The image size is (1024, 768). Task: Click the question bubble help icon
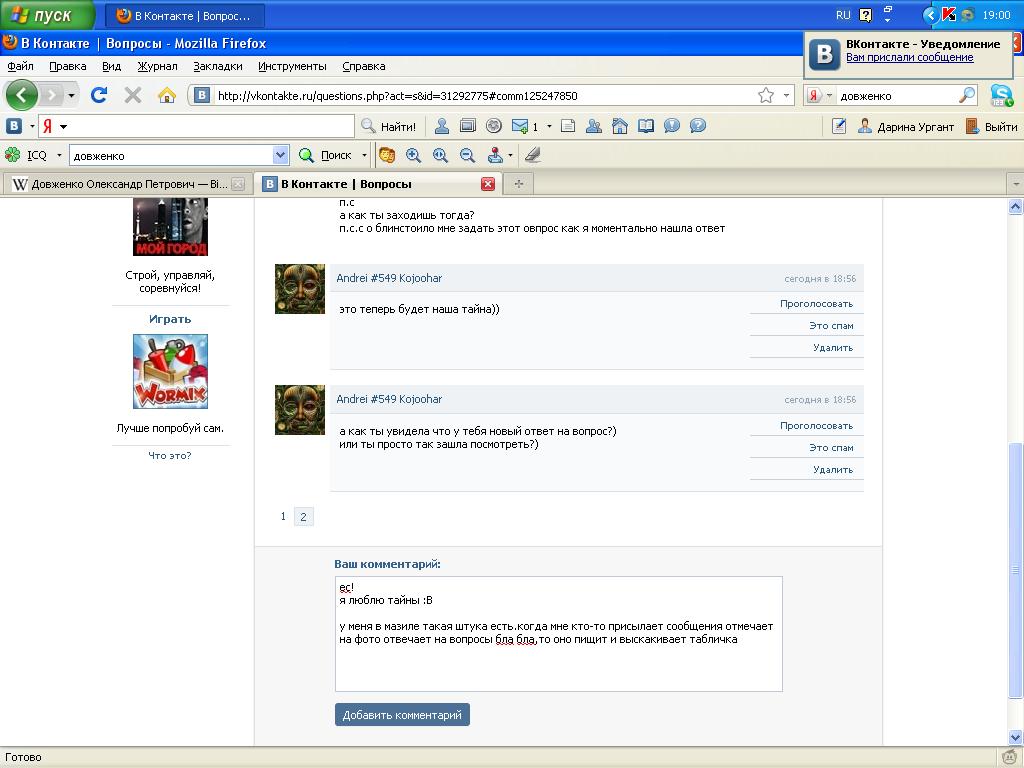point(697,126)
